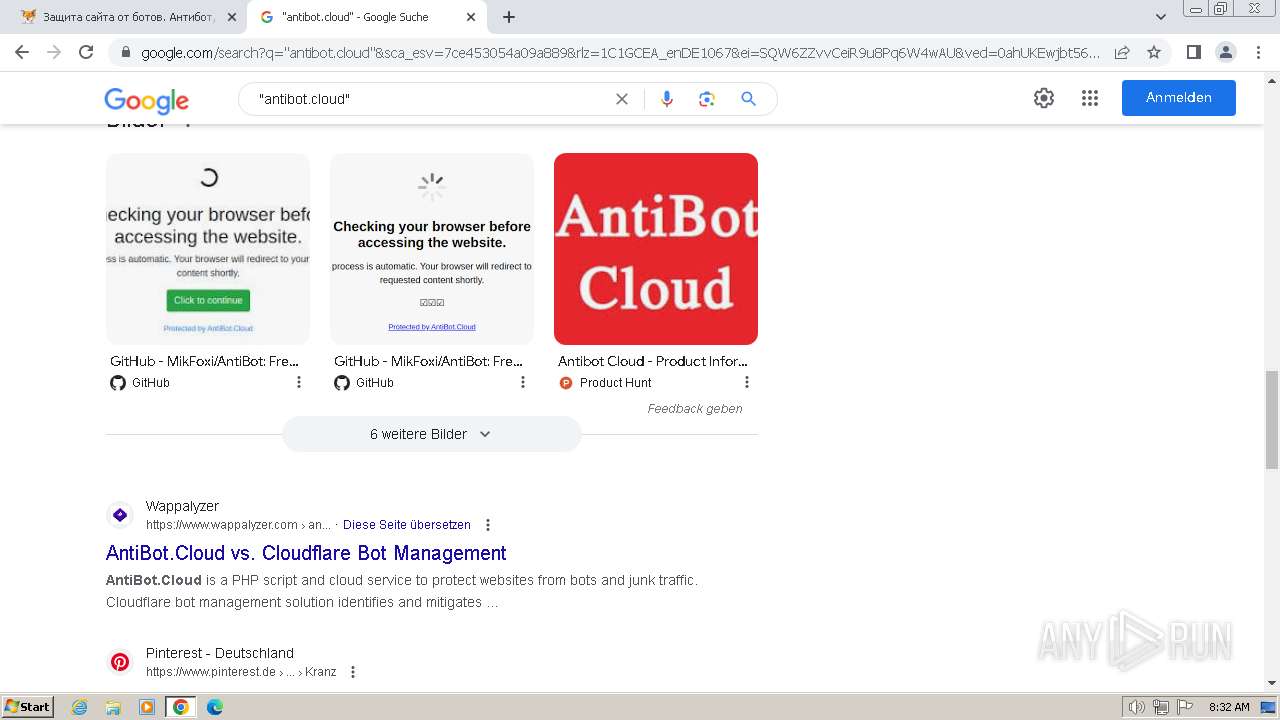Click the Pinterest - Deutschland site name

point(220,653)
